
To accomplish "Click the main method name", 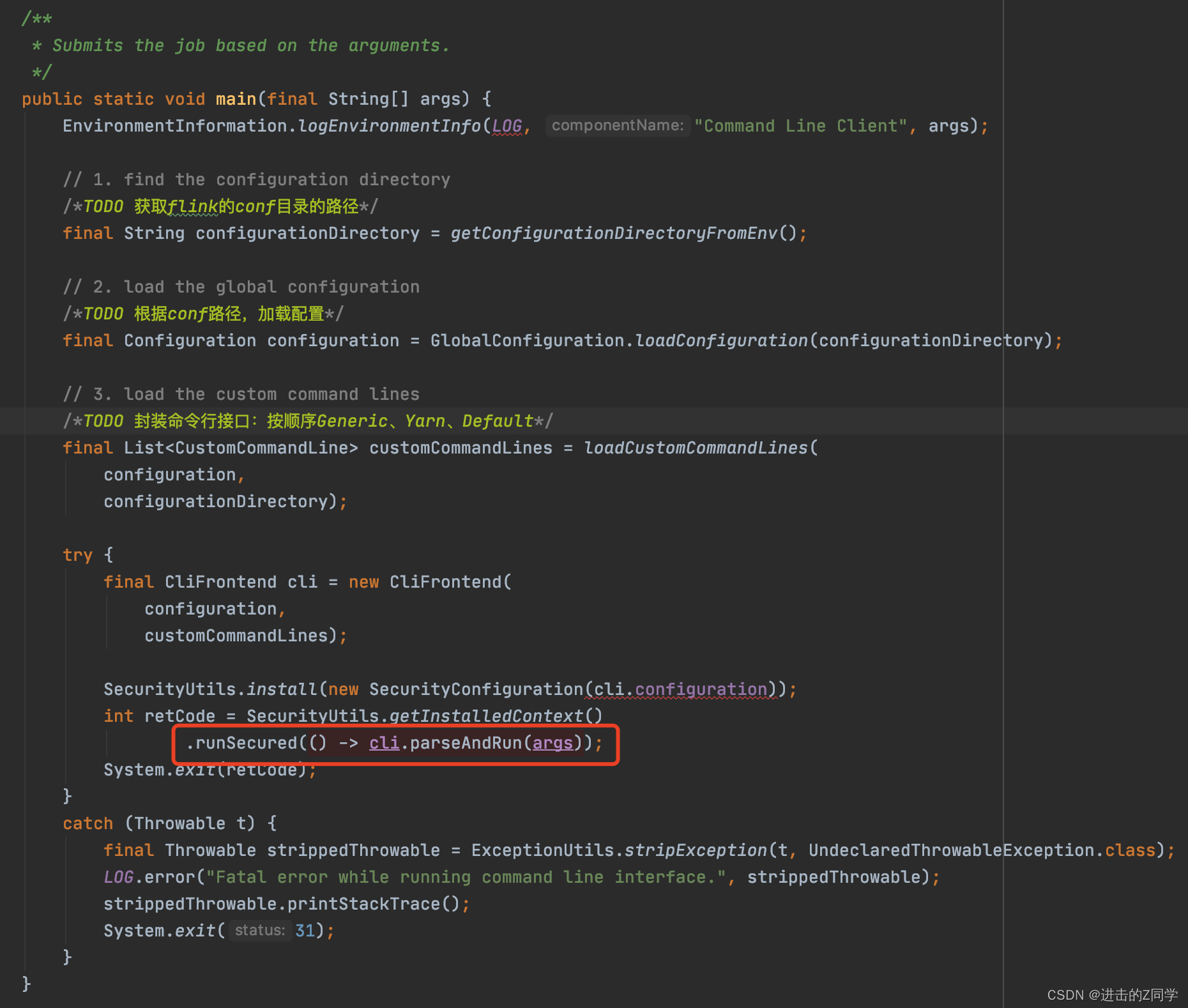I will [x=236, y=99].
